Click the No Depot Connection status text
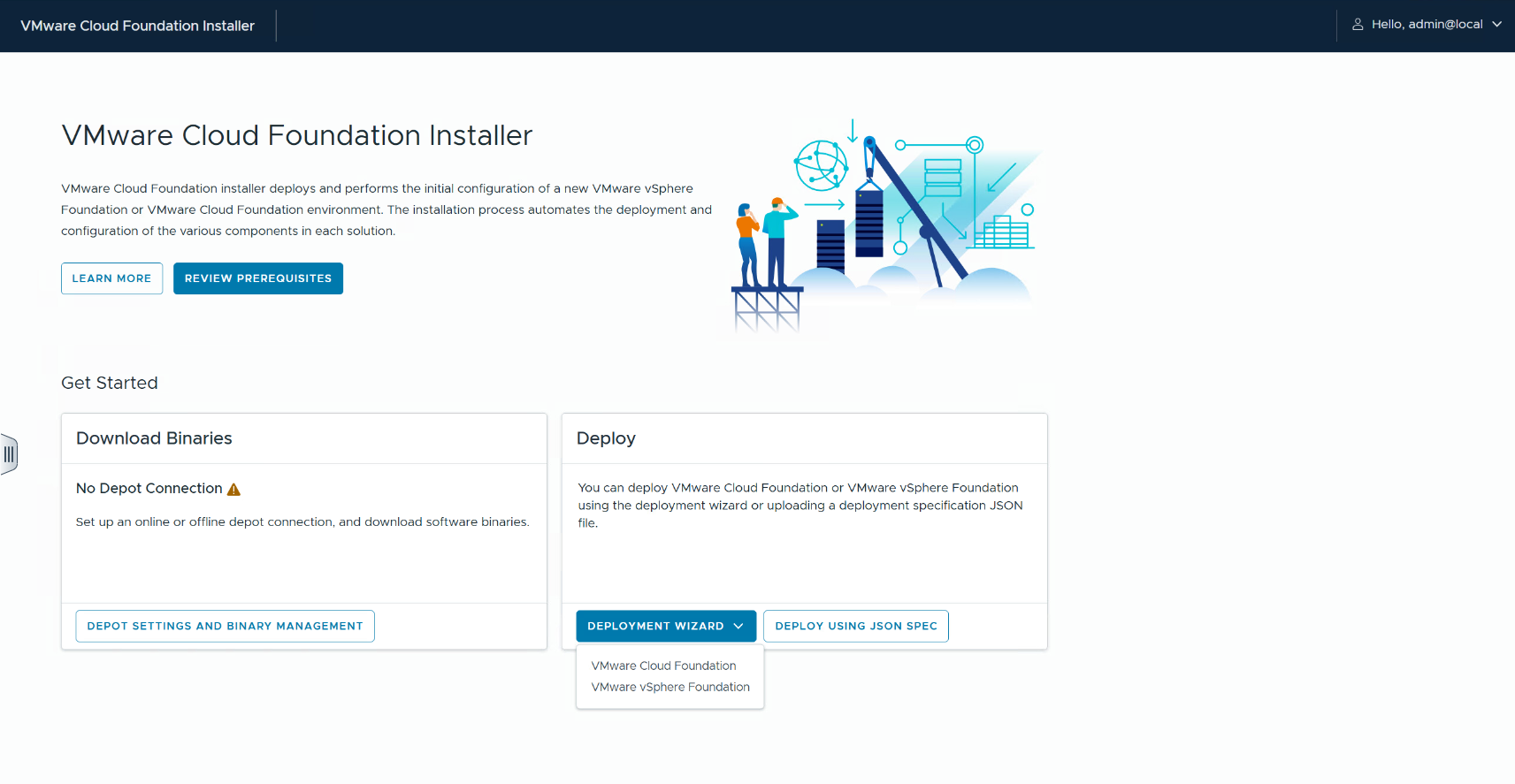 [149, 489]
